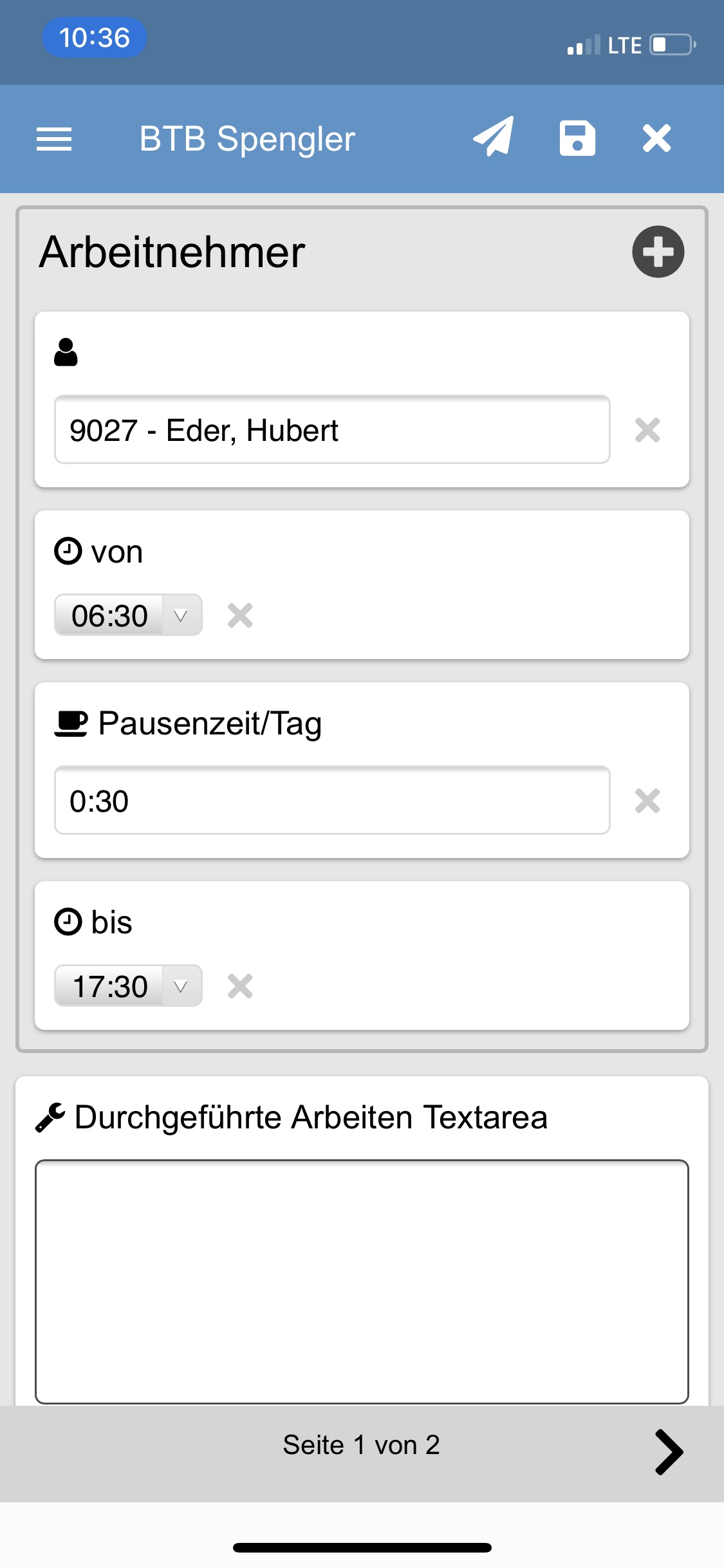
Task: Tap the BTB Spengler title
Action: 247,139
